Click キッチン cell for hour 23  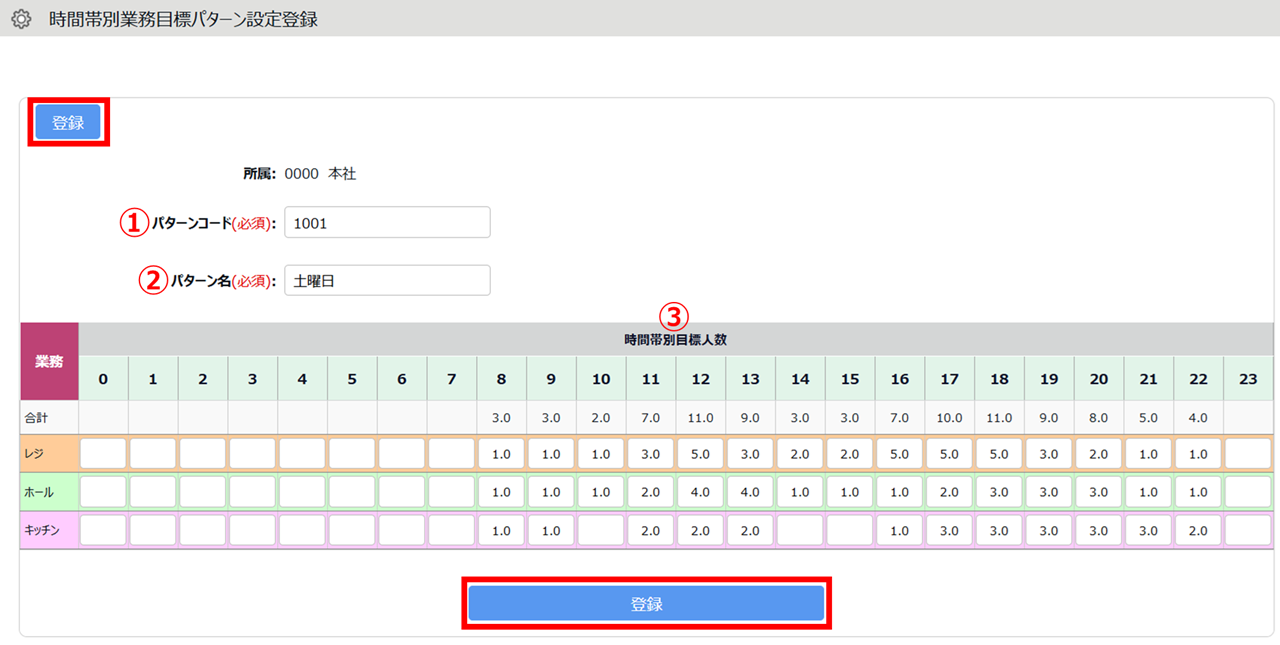pos(1248,531)
